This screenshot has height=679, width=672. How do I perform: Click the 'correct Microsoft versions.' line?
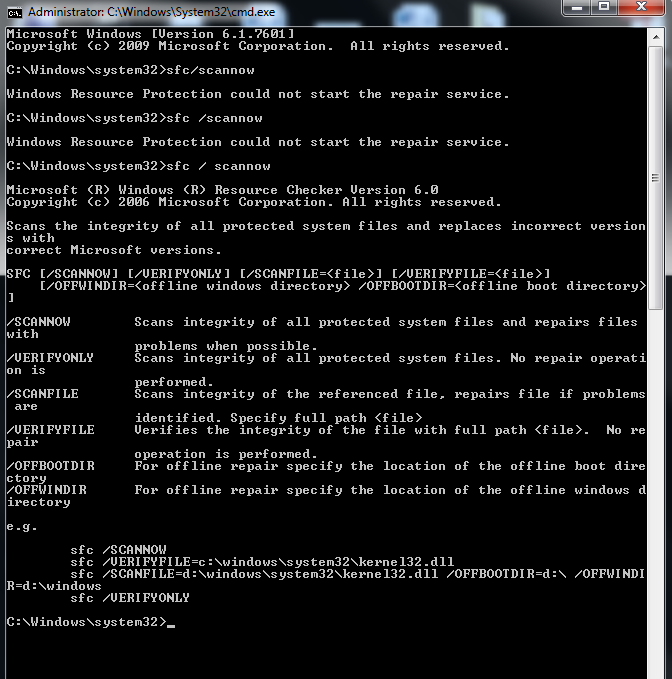pyautogui.click(x=114, y=250)
